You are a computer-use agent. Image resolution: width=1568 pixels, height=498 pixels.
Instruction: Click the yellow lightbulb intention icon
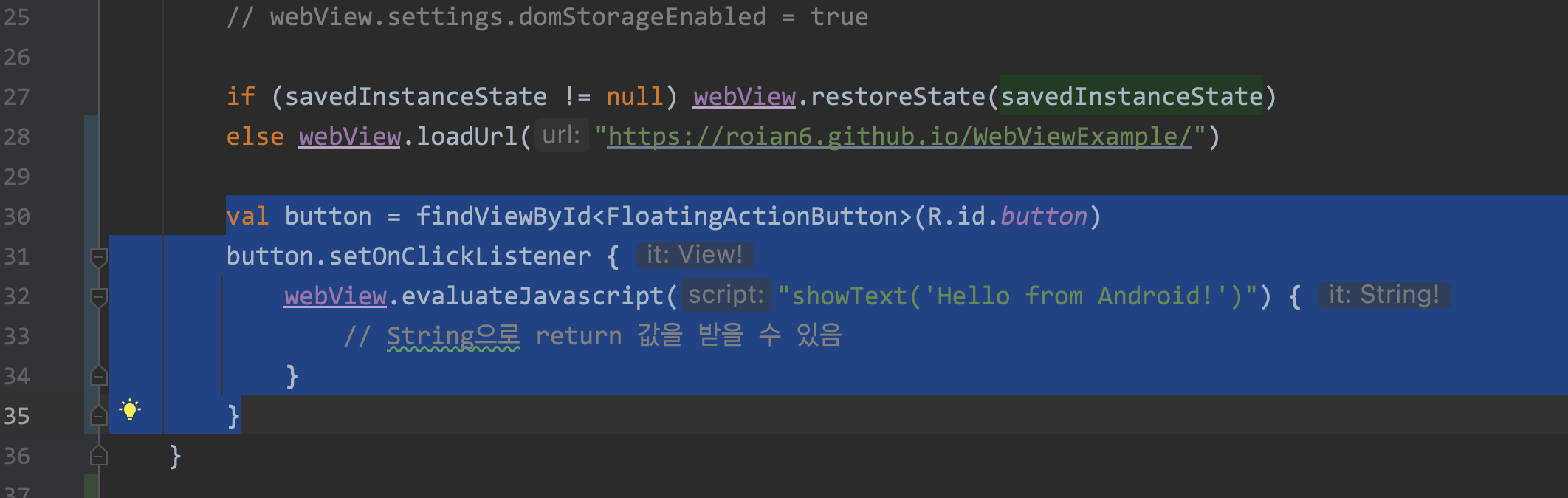point(130,410)
